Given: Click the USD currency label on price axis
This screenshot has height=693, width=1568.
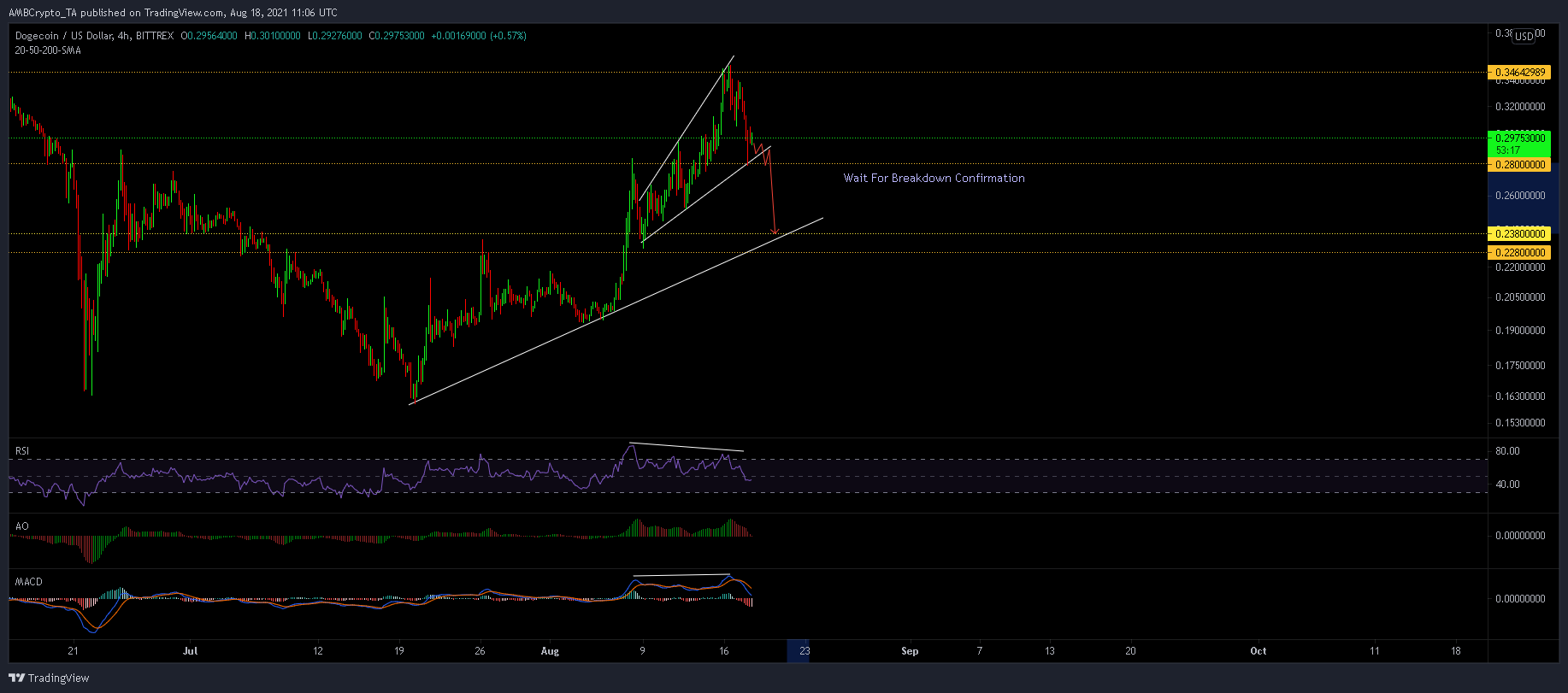Looking at the screenshot, I should pyautogui.click(x=1524, y=37).
